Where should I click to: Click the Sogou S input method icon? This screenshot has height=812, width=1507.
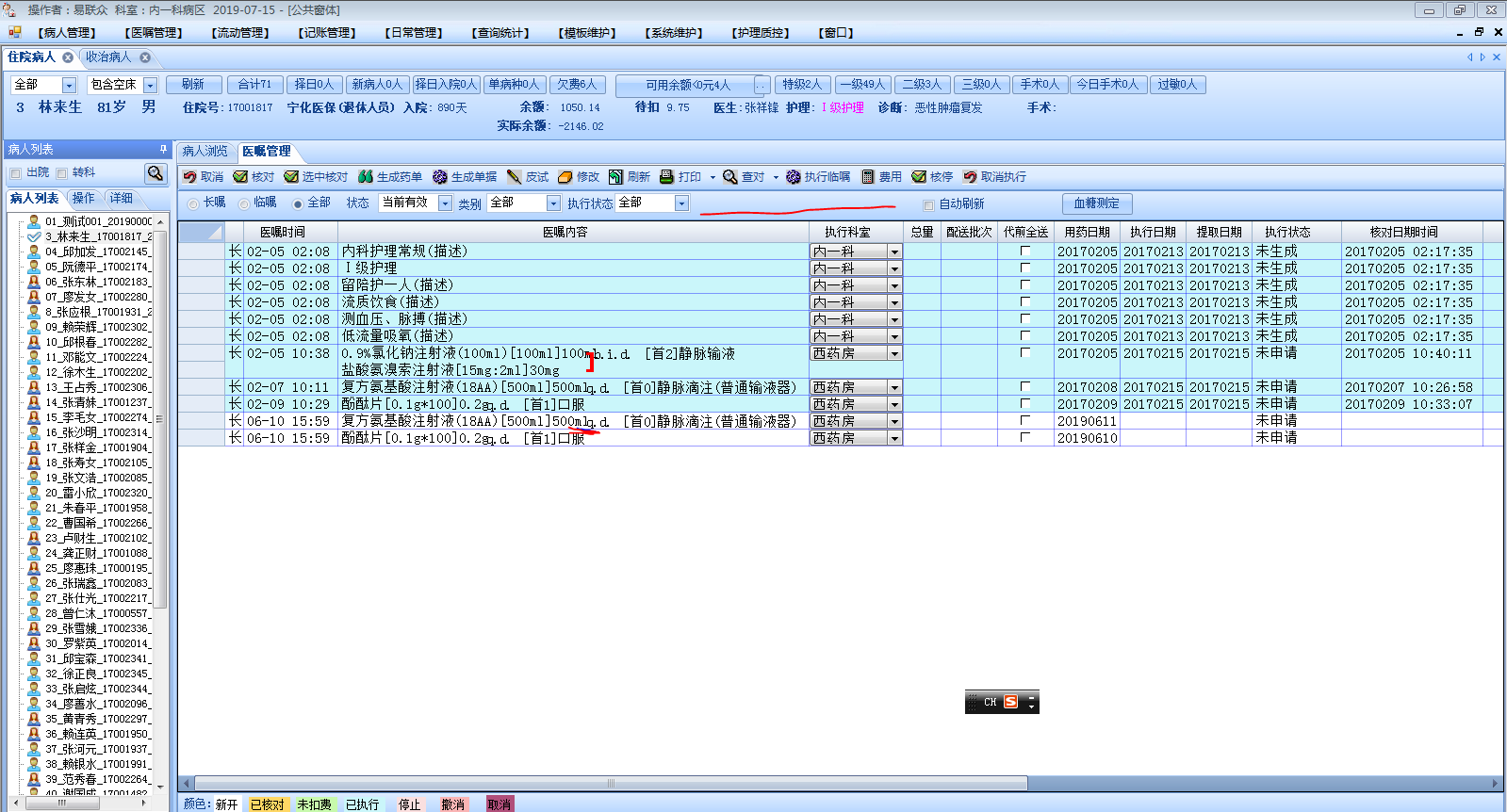(x=1011, y=702)
